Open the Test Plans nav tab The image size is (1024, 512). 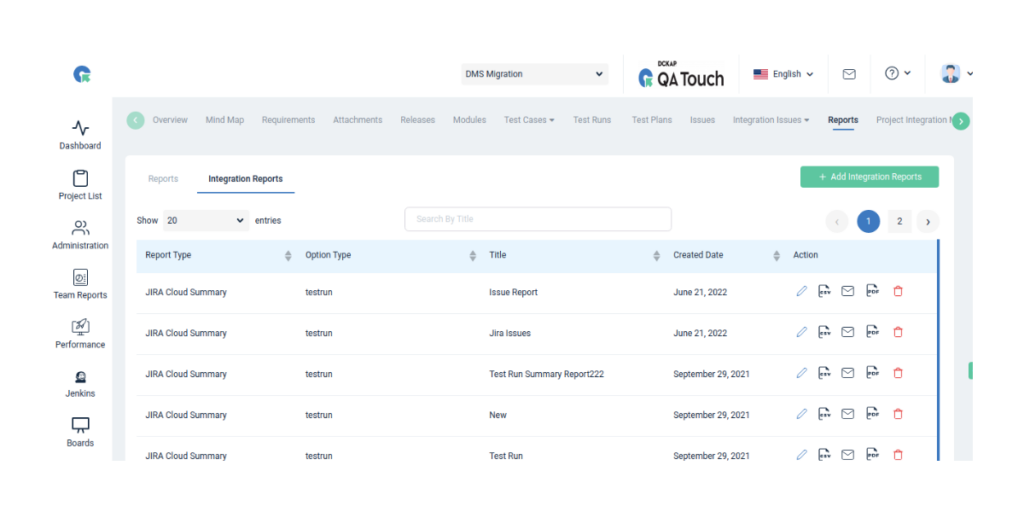652,120
